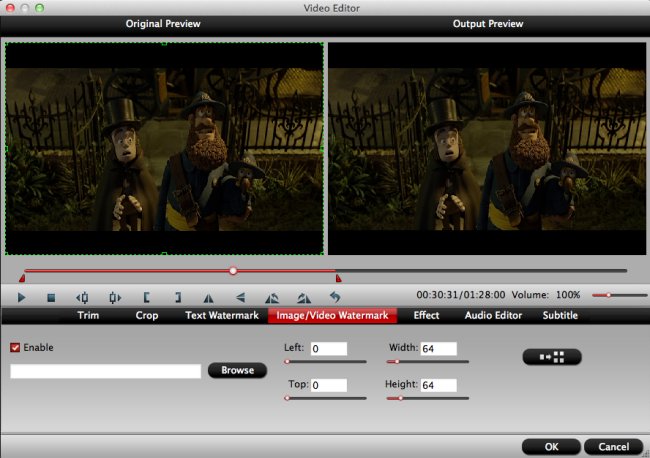Click the Top position slider handle

coord(287,398)
